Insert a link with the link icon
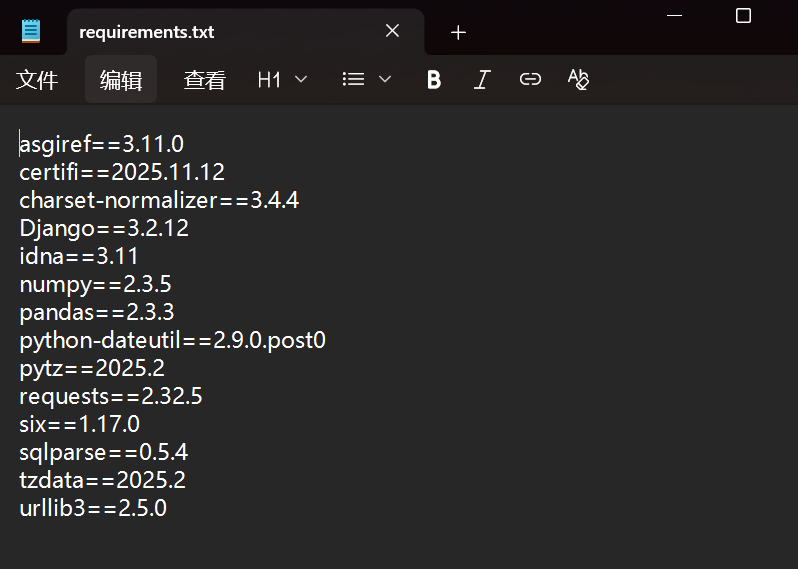The width and height of the screenshot is (798, 569). point(530,79)
